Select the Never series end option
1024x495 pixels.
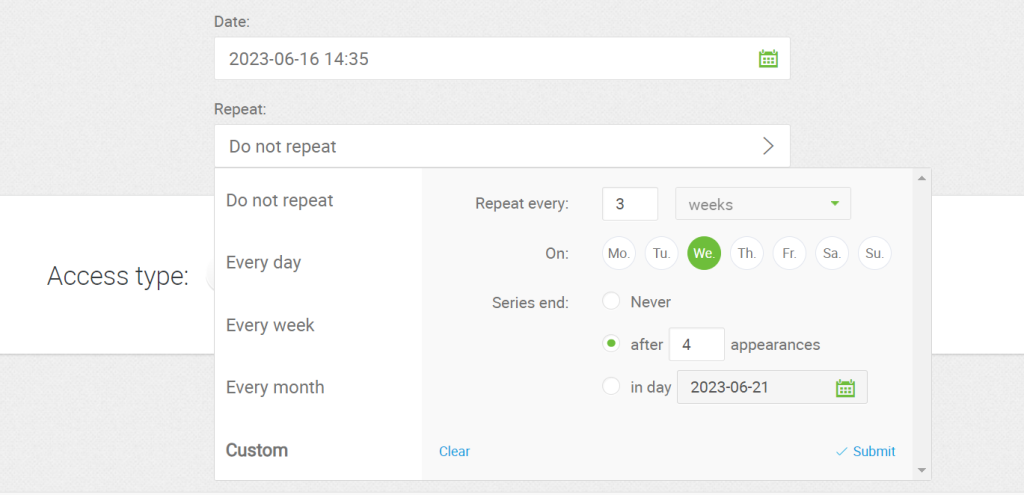tap(612, 302)
